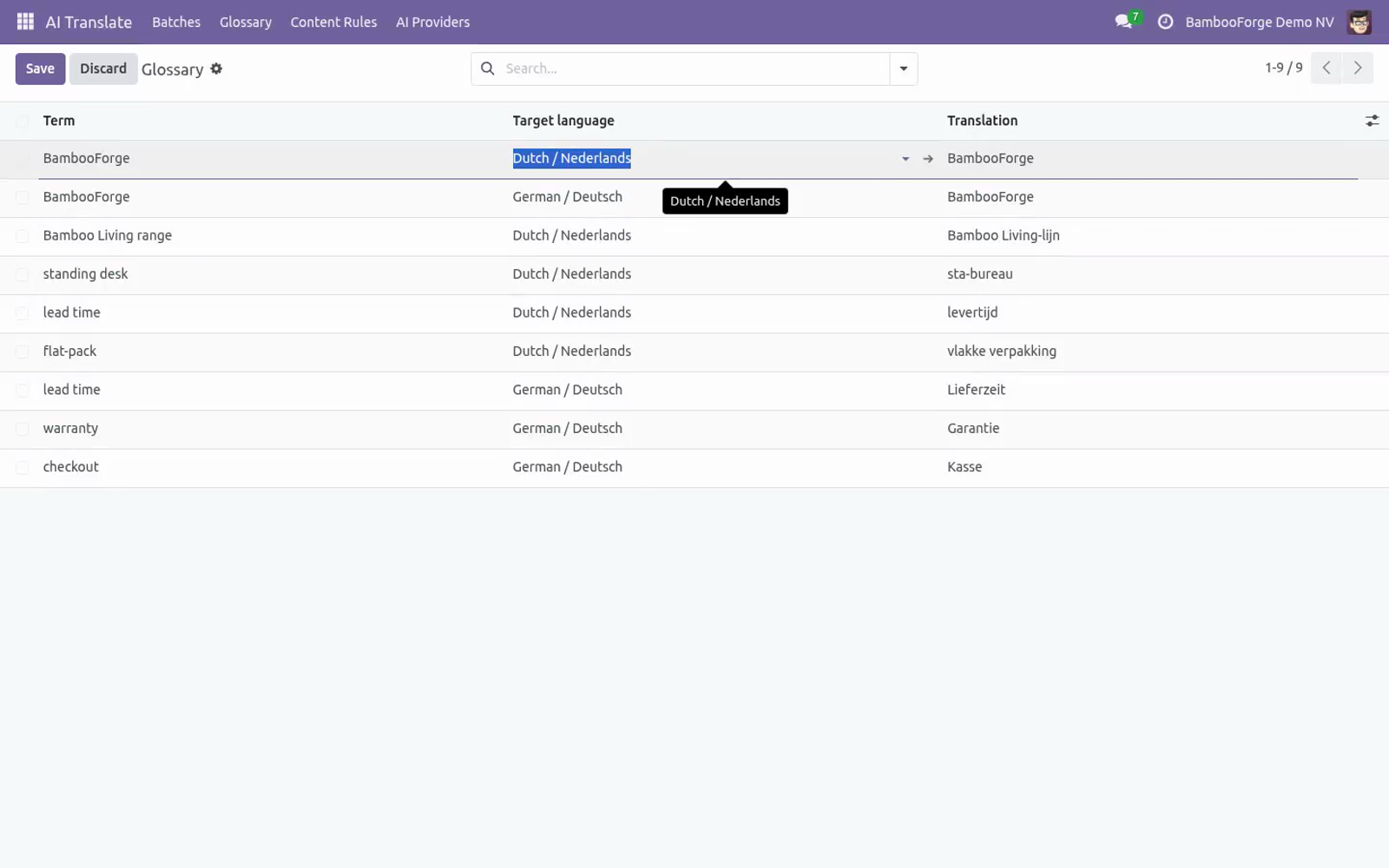Tick checkbox for checkout row
This screenshot has width=1389, height=868.
coord(23,467)
